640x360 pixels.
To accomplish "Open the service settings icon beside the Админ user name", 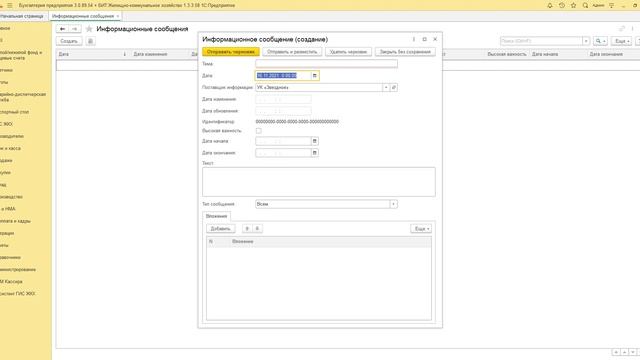I will (611, 5).
